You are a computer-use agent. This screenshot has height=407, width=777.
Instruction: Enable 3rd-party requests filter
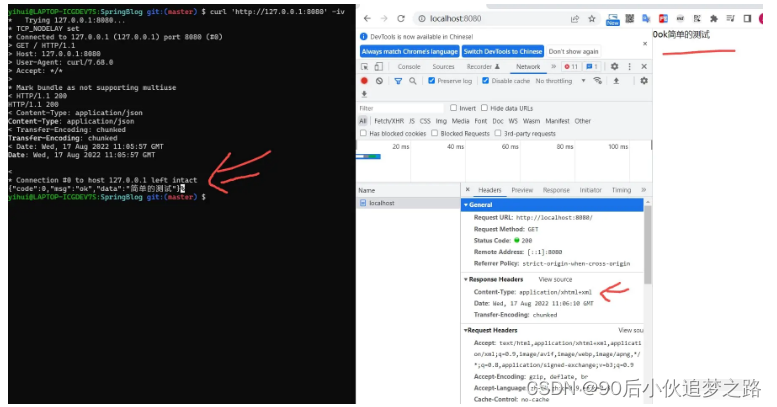point(498,133)
